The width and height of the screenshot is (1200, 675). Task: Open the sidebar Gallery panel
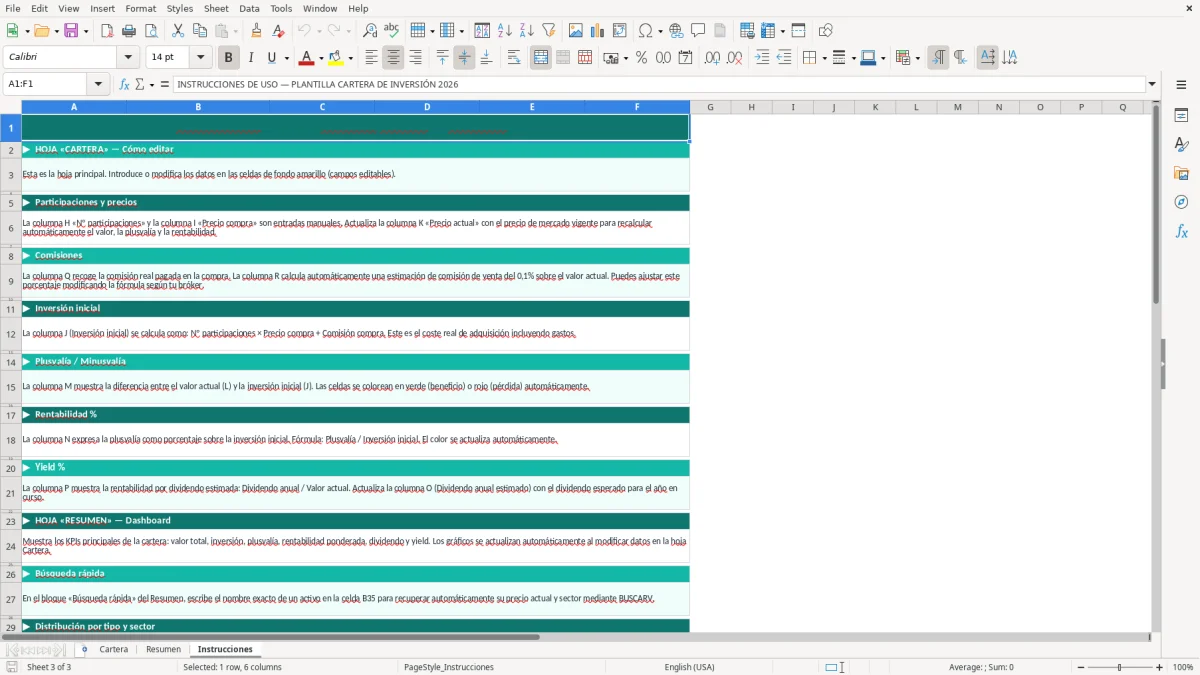[x=1181, y=173]
